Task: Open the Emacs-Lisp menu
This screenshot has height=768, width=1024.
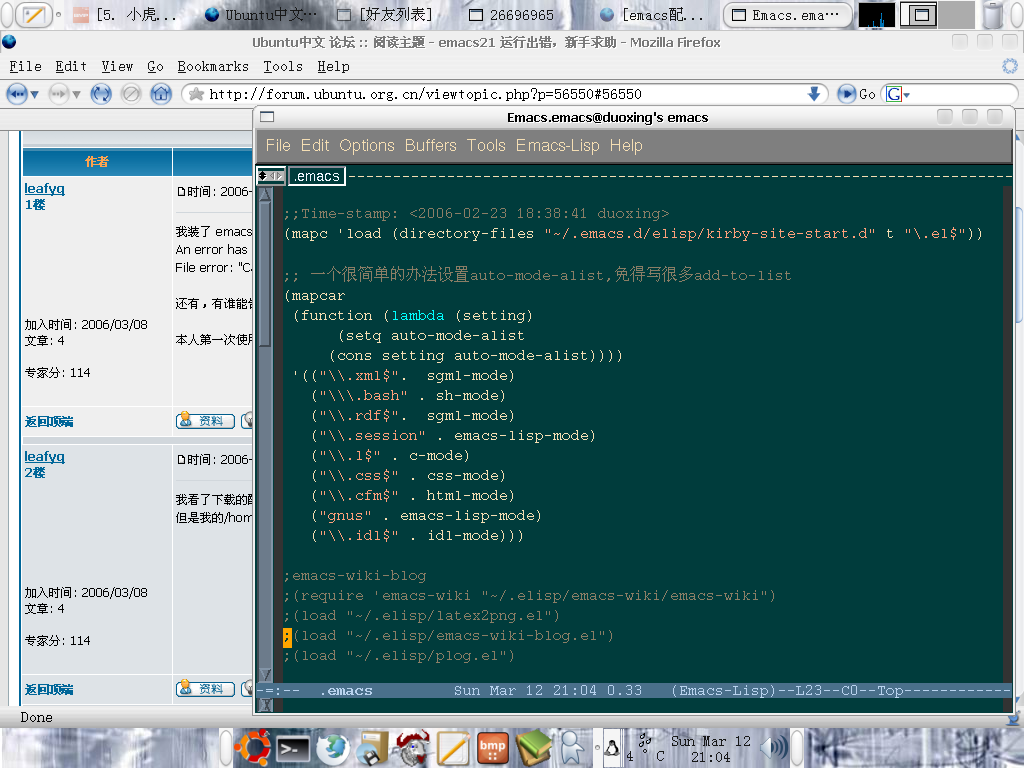Action: [x=558, y=145]
